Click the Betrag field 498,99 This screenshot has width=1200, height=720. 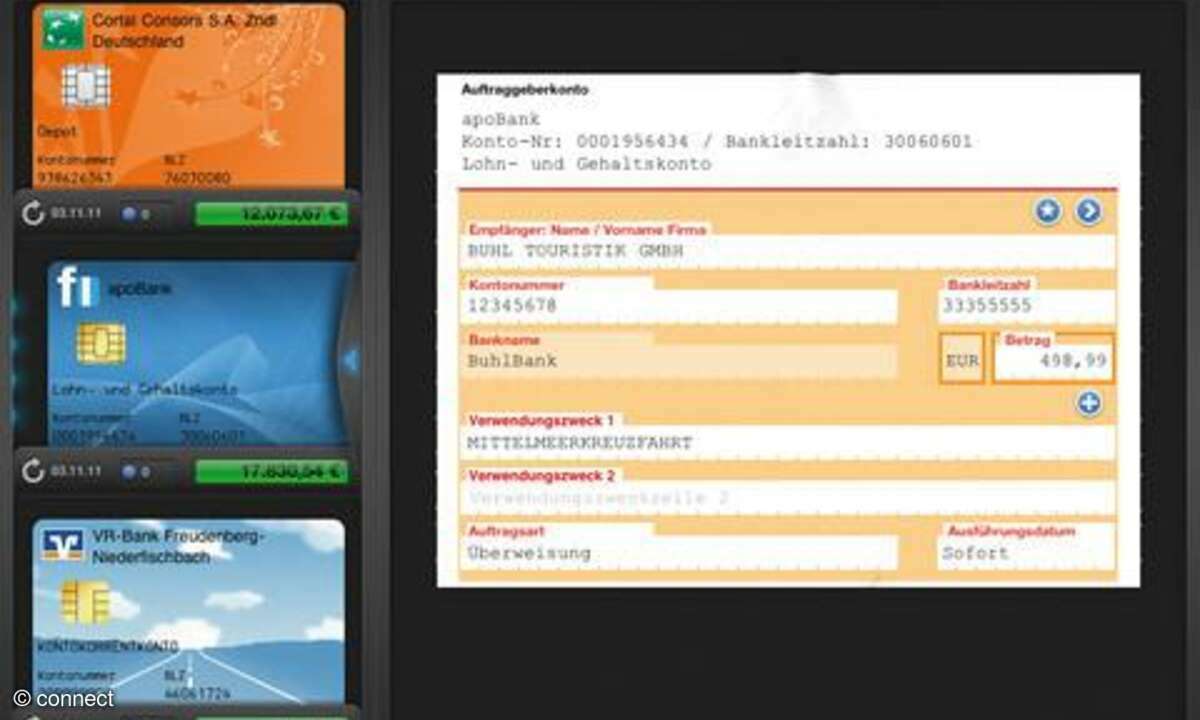pyautogui.click(x=1053, y=361)
